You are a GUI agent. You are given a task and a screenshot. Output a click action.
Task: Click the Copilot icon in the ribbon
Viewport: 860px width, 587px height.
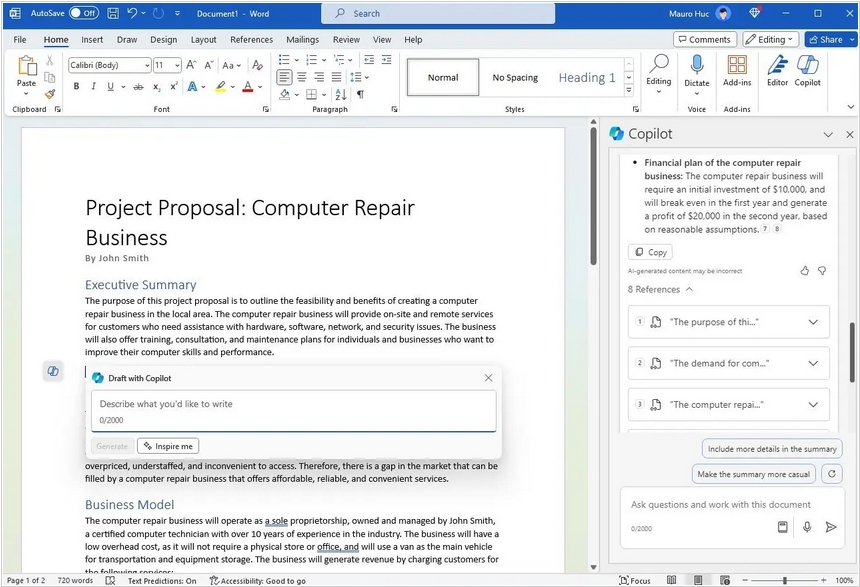pos(807,68)
